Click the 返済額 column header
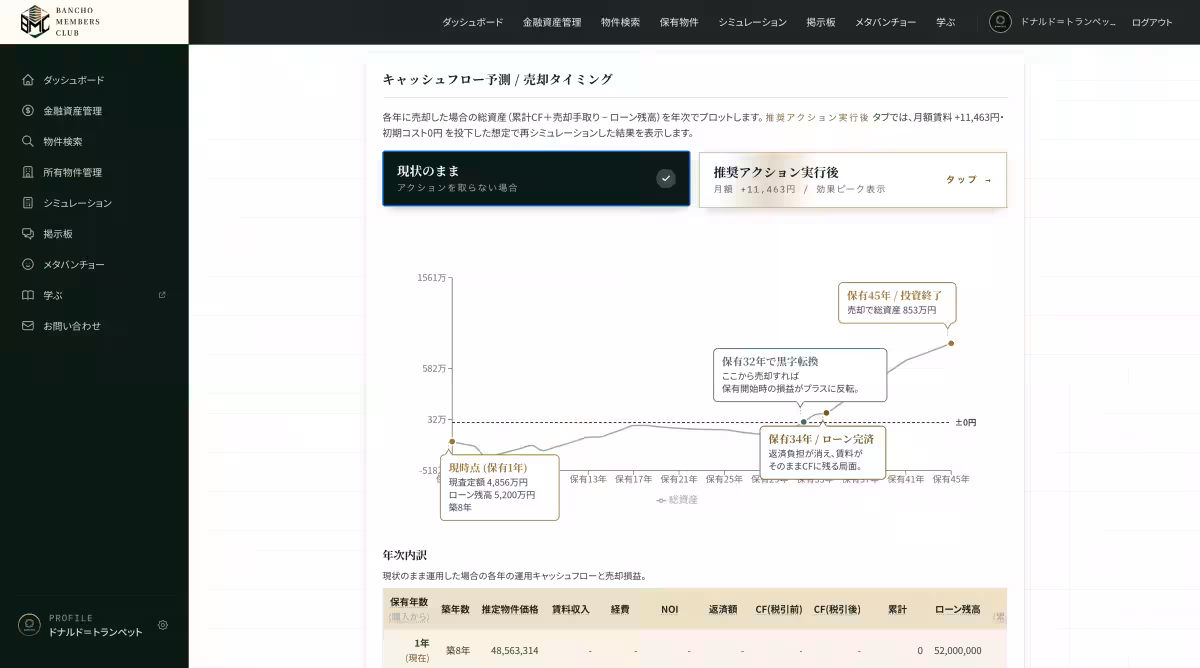1200x668 pixels. tap(723, 609)
